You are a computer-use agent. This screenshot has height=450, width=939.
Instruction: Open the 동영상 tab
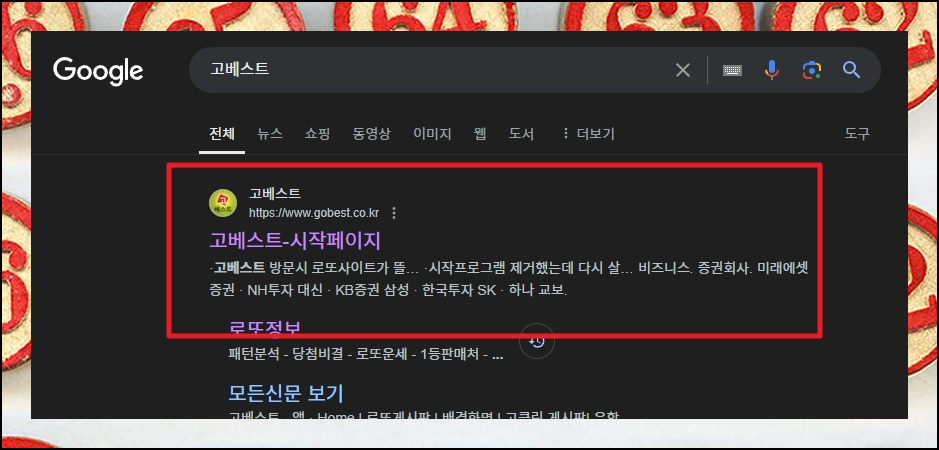pos(371,134)
